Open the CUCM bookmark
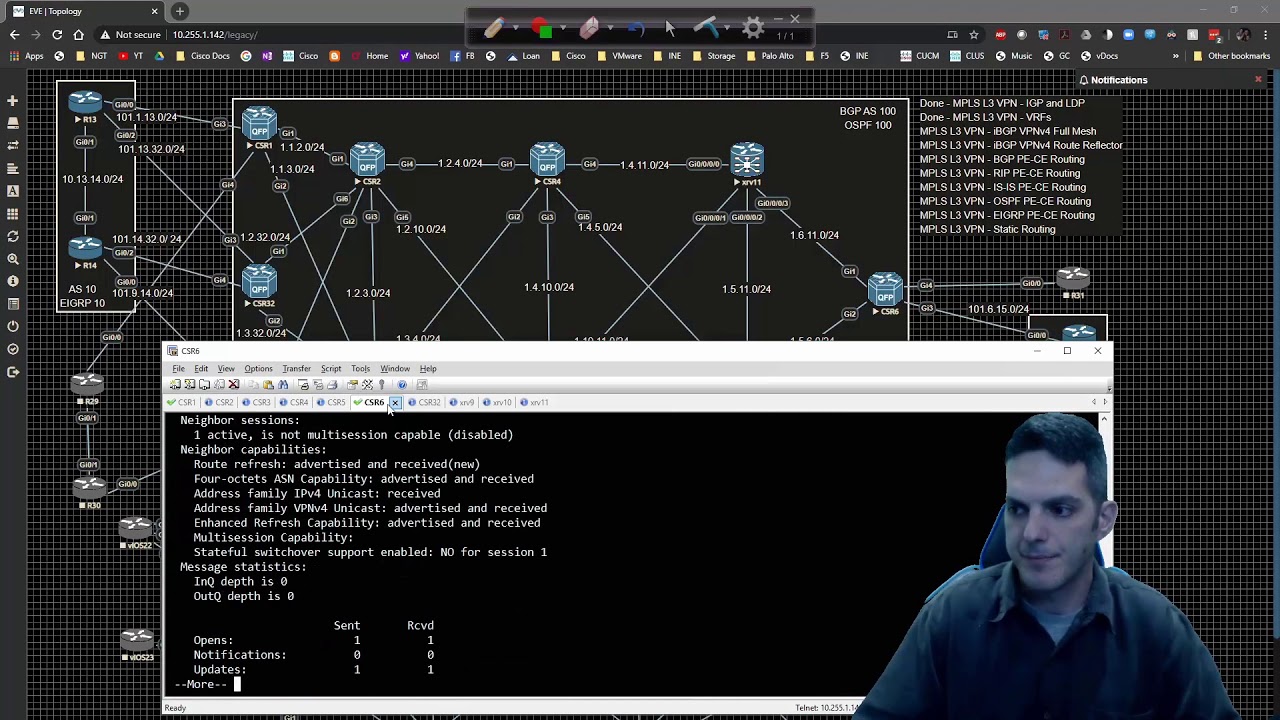This screenshot has width=1280, height=720. (x=919, y=56)
